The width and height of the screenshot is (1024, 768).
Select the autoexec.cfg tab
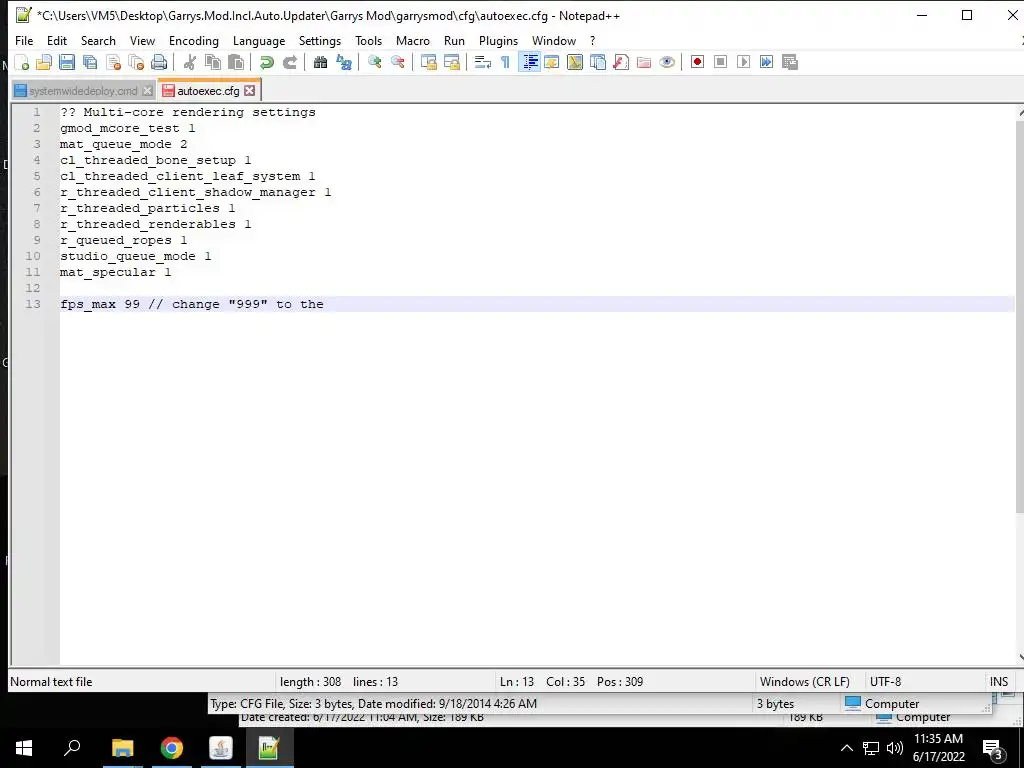pyautogui.click(x=208, y=91)
